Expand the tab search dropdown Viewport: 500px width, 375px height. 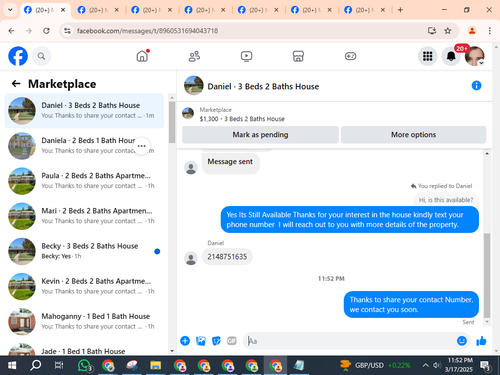click(x=10, y=10)
